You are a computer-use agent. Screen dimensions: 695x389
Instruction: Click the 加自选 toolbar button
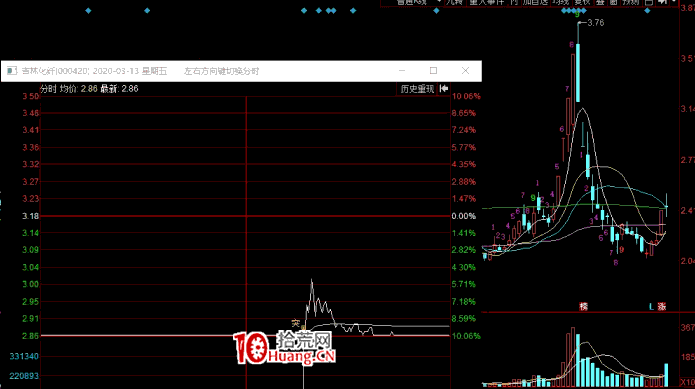pos(535,2)
